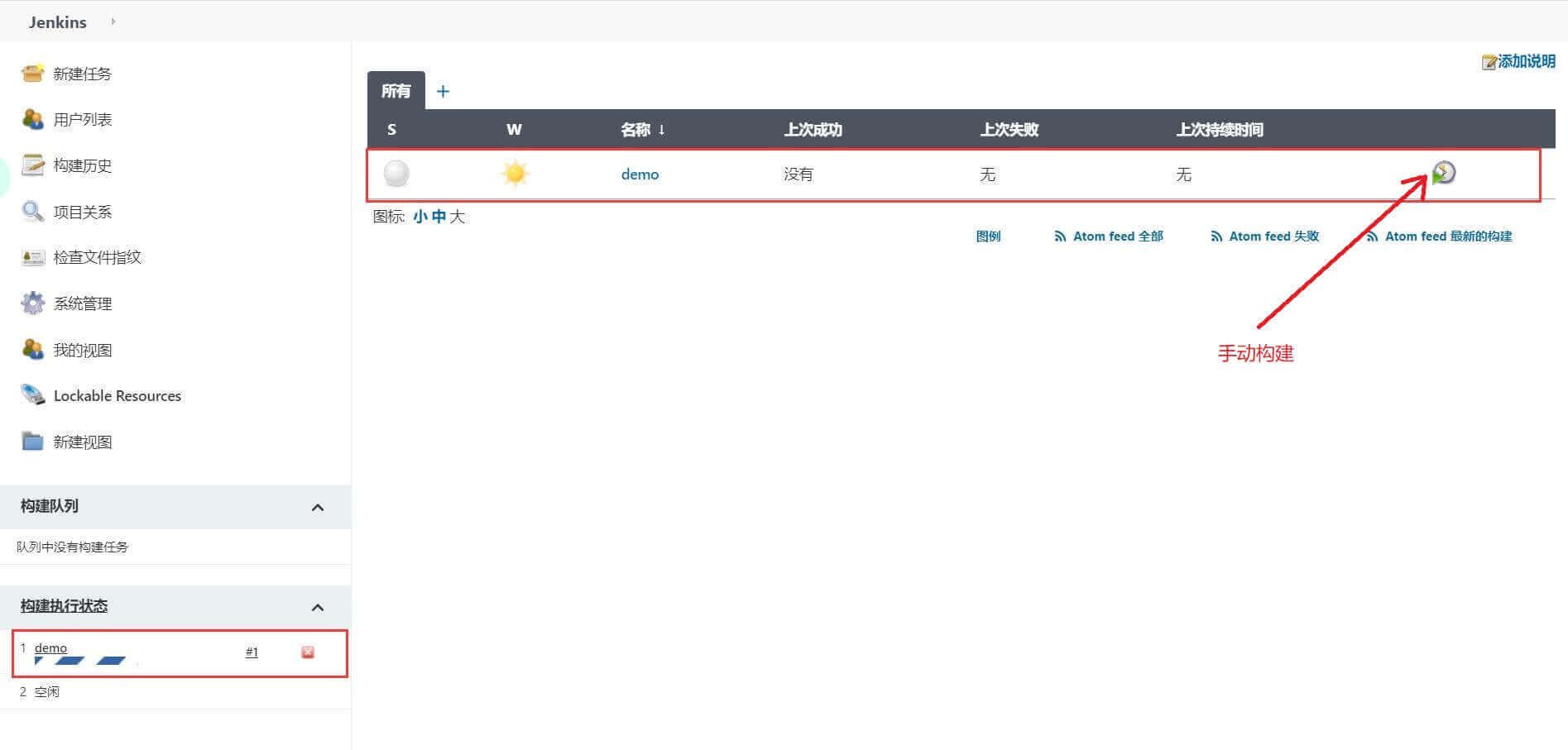Click 队列中没有构建任务 text

pos(73,547)
